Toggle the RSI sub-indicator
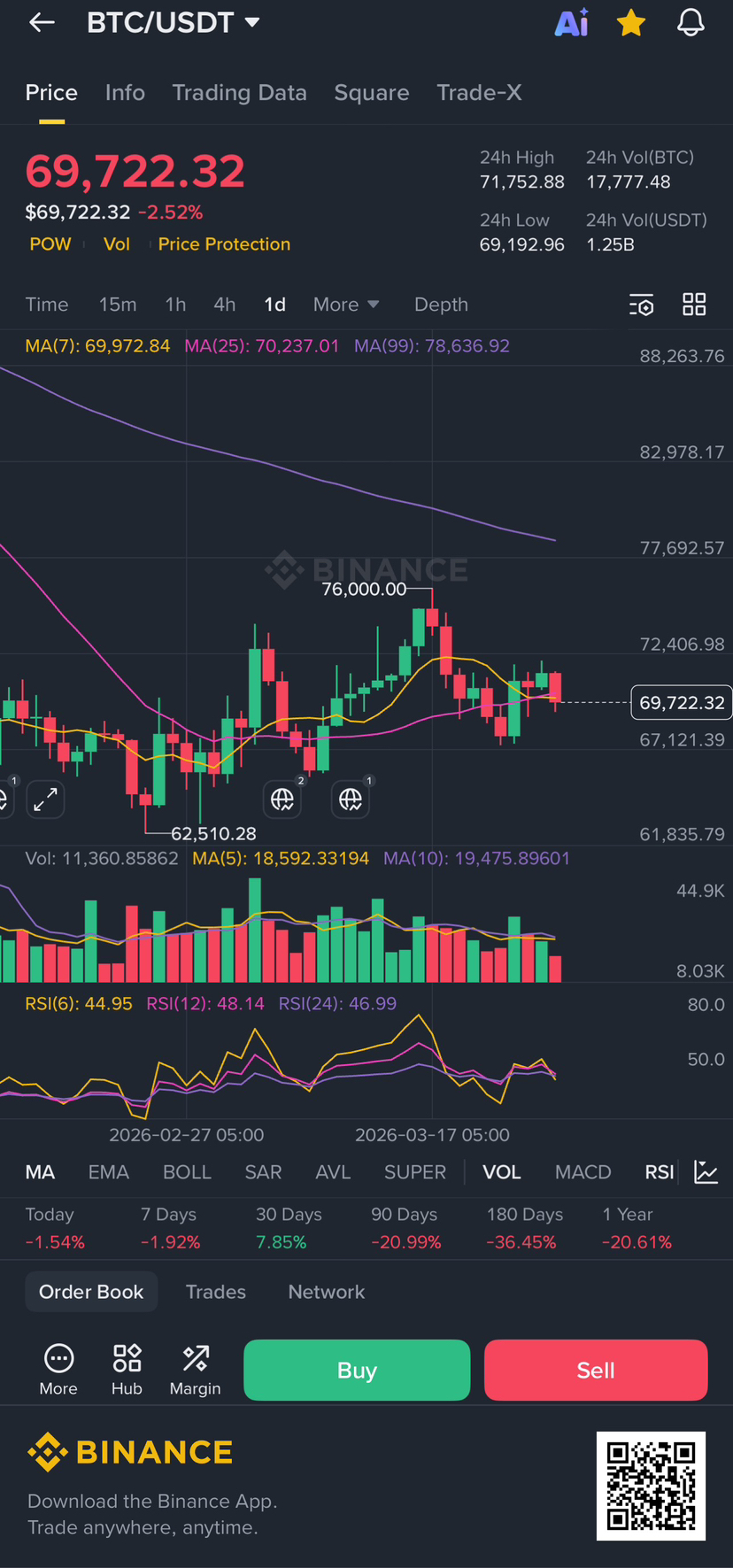This screenshot has height=1568, width=733. (x=660, y=1172)
